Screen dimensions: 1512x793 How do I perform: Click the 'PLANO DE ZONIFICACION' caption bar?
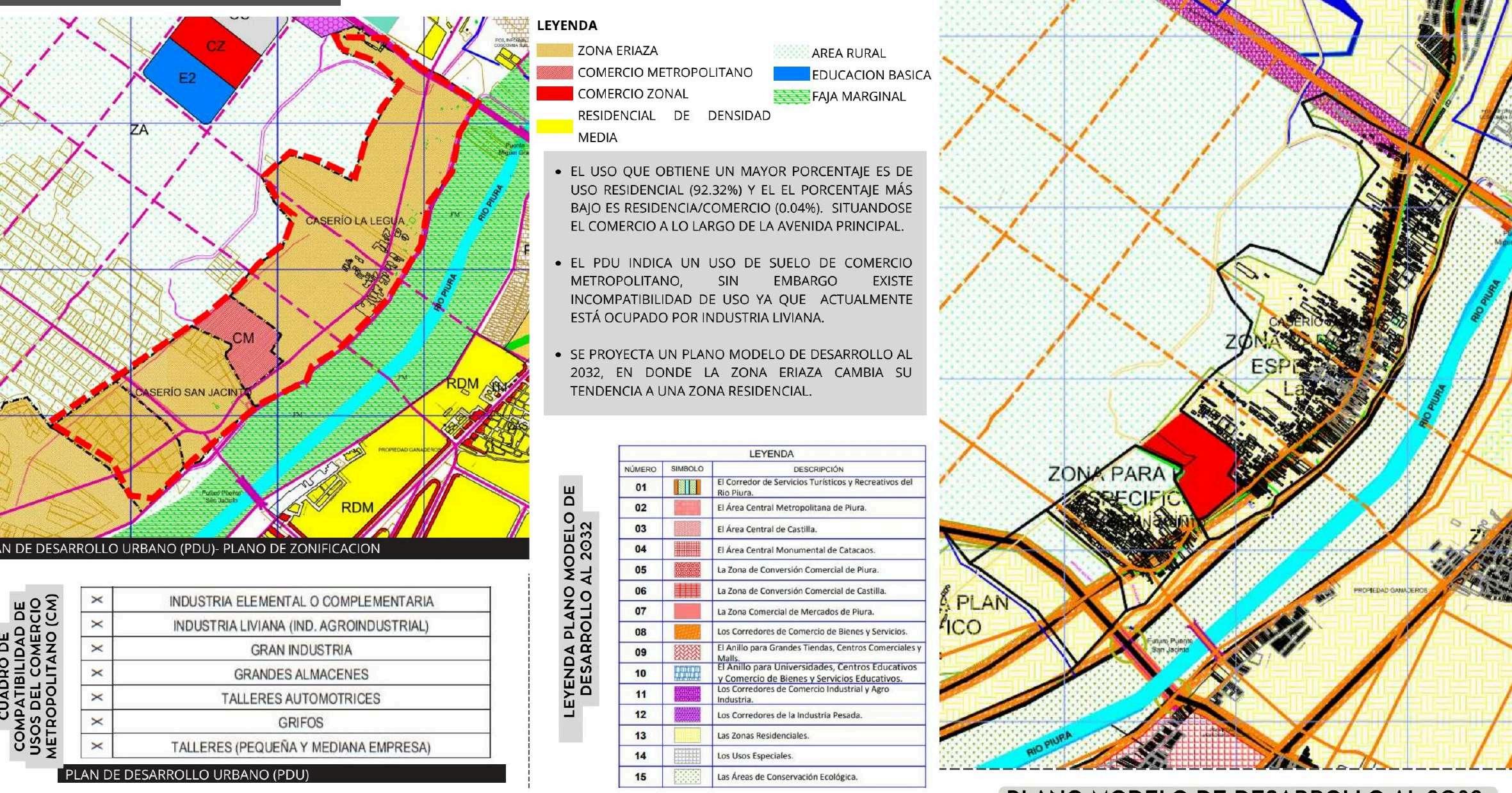click(x=264, y=549)
